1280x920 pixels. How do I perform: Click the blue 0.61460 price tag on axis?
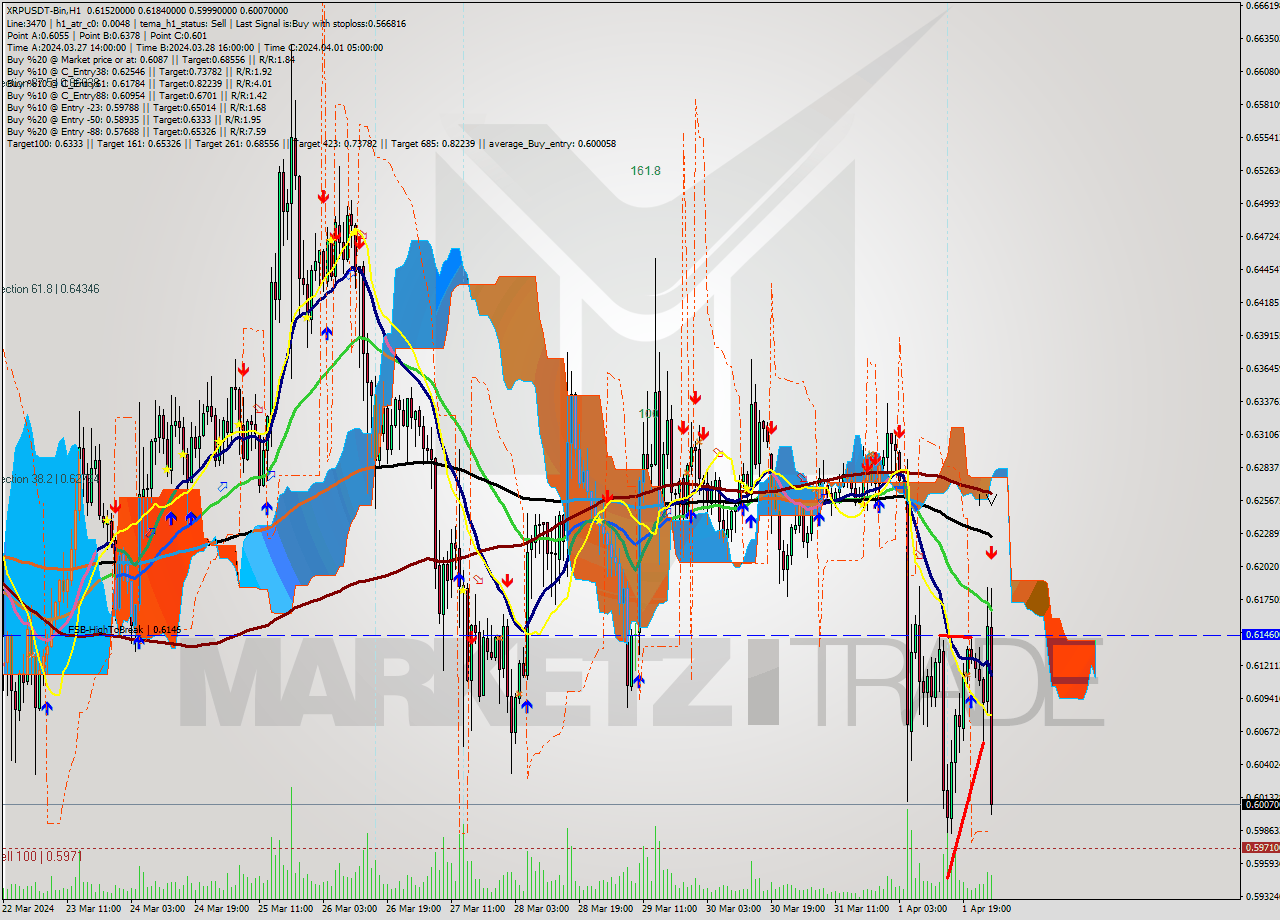point(1259,635)
